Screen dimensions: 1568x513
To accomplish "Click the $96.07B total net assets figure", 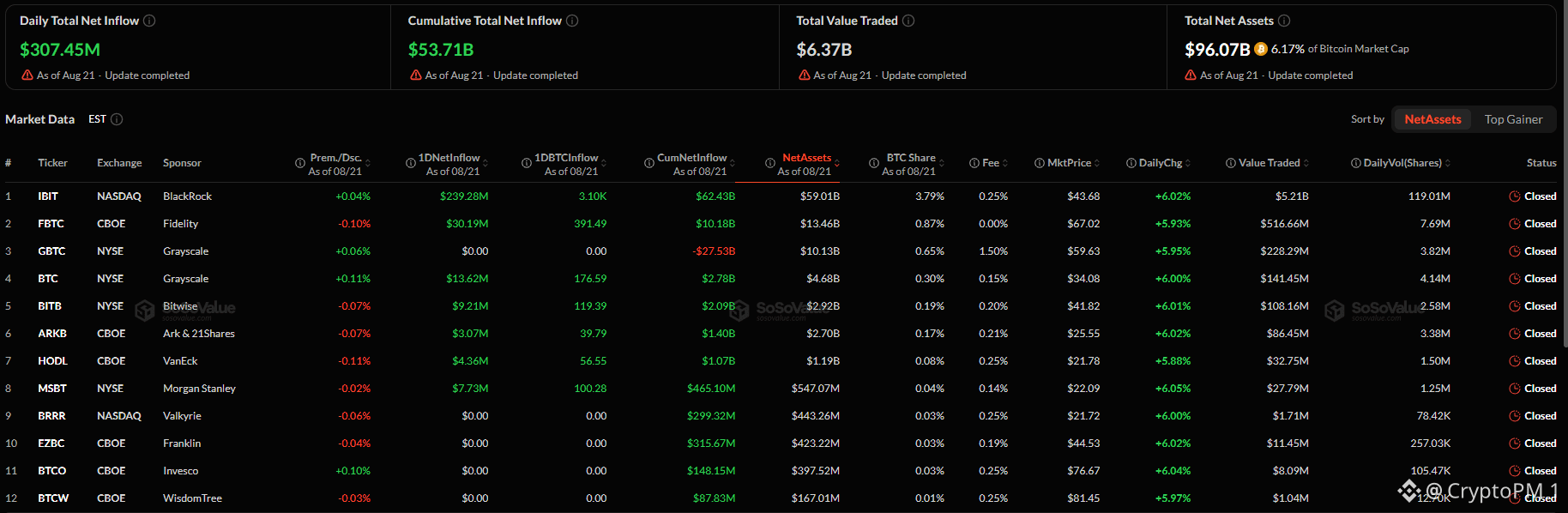I will click(x=1217, y=50).
